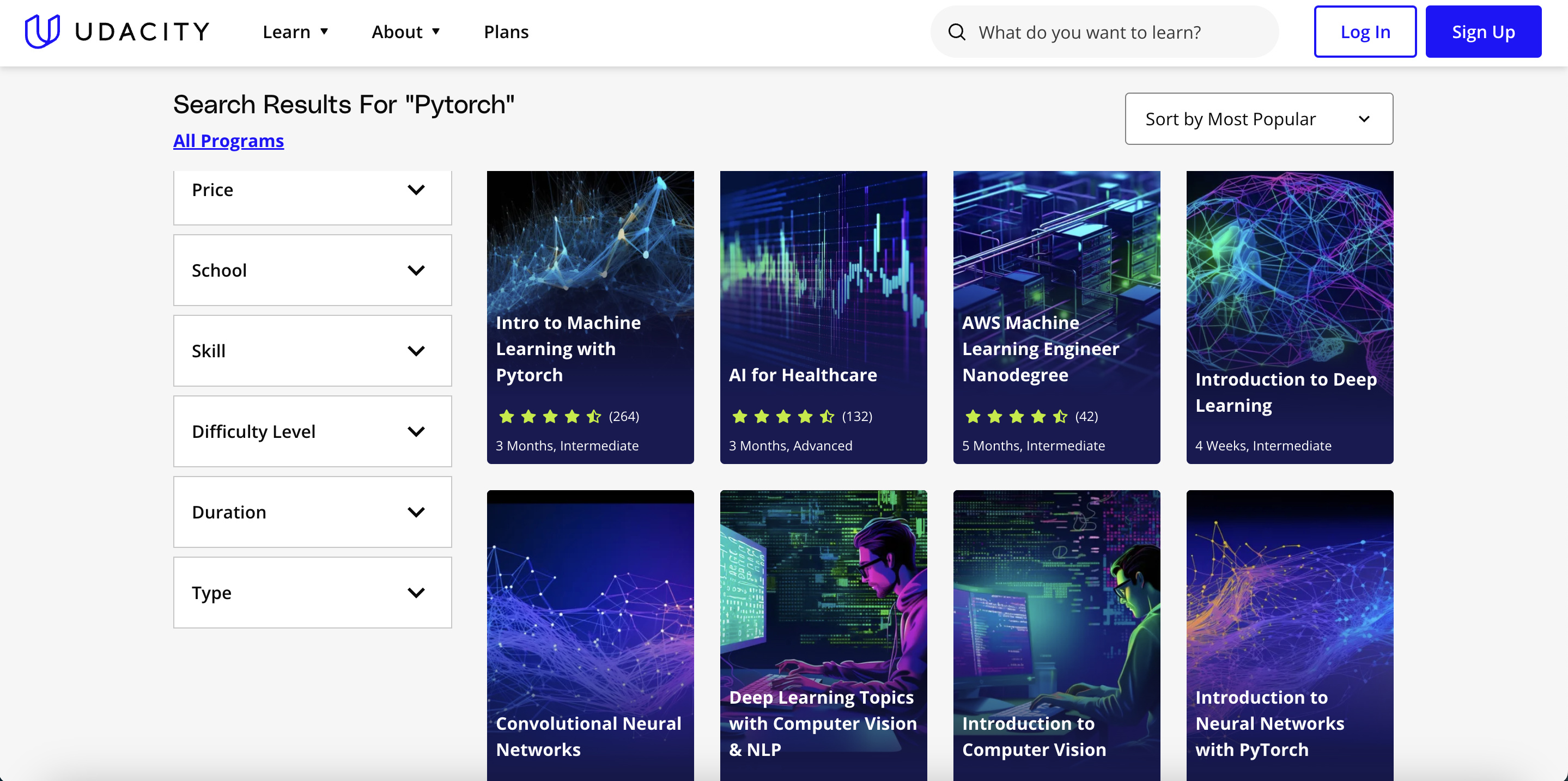Screen dimensions: 1568x781
Task: Open the Learn menu
Action: point(296,32)
